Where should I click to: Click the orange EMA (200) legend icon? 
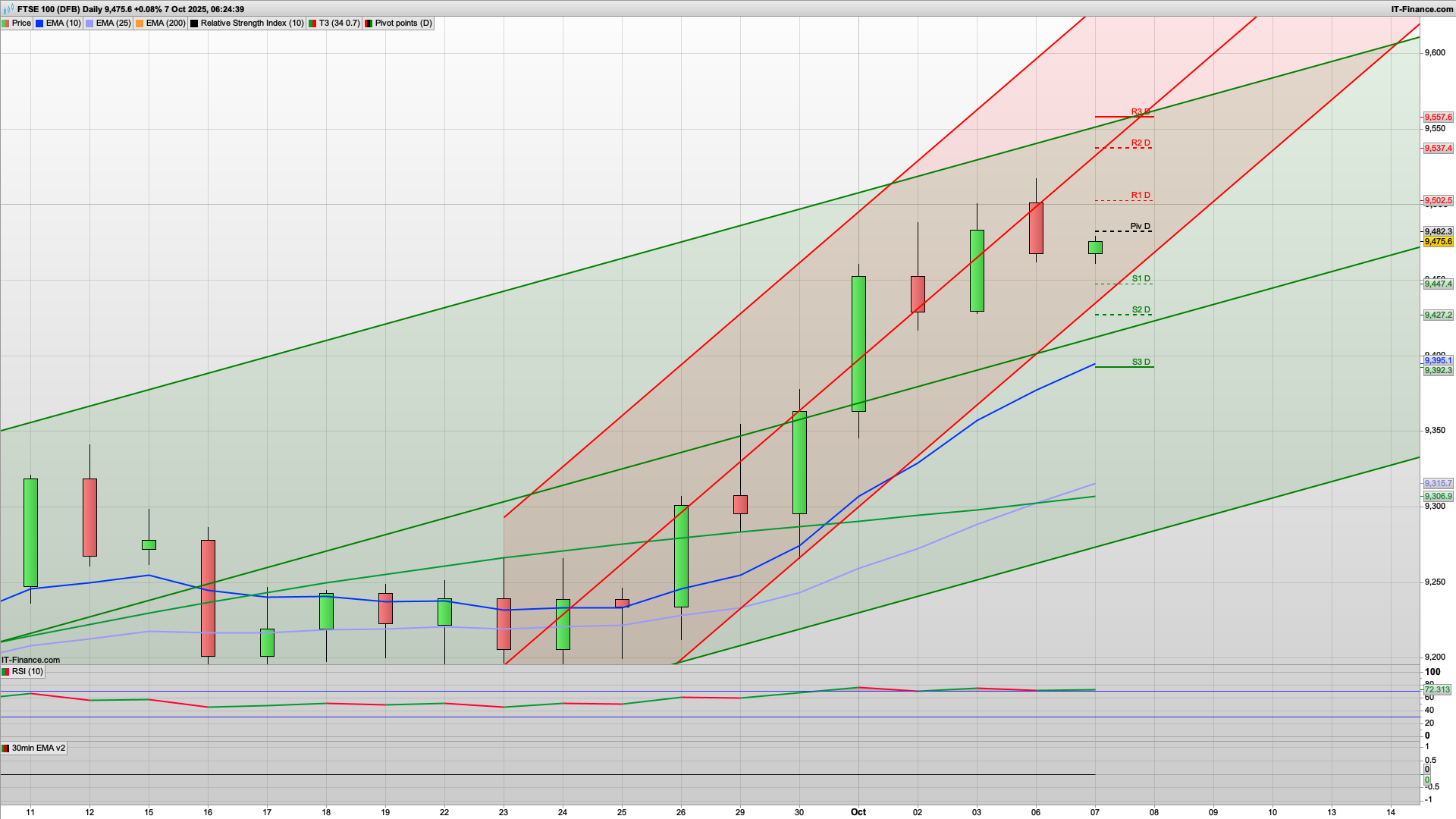pyautogui.click(x=140, y=24)
